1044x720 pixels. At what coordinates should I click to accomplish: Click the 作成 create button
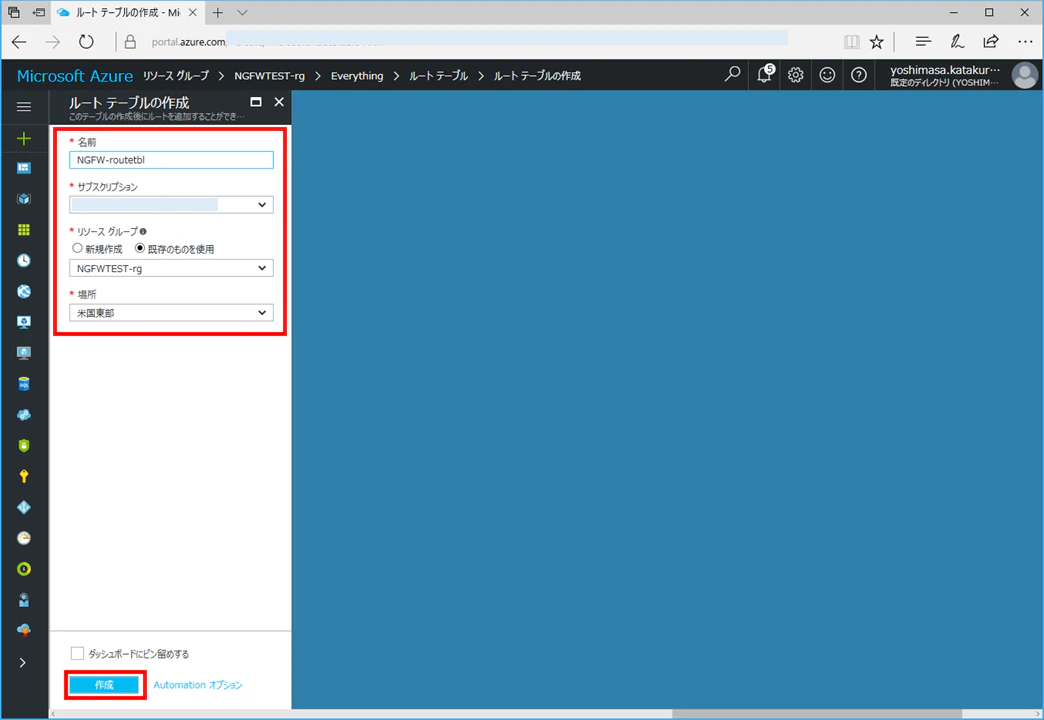105,685
